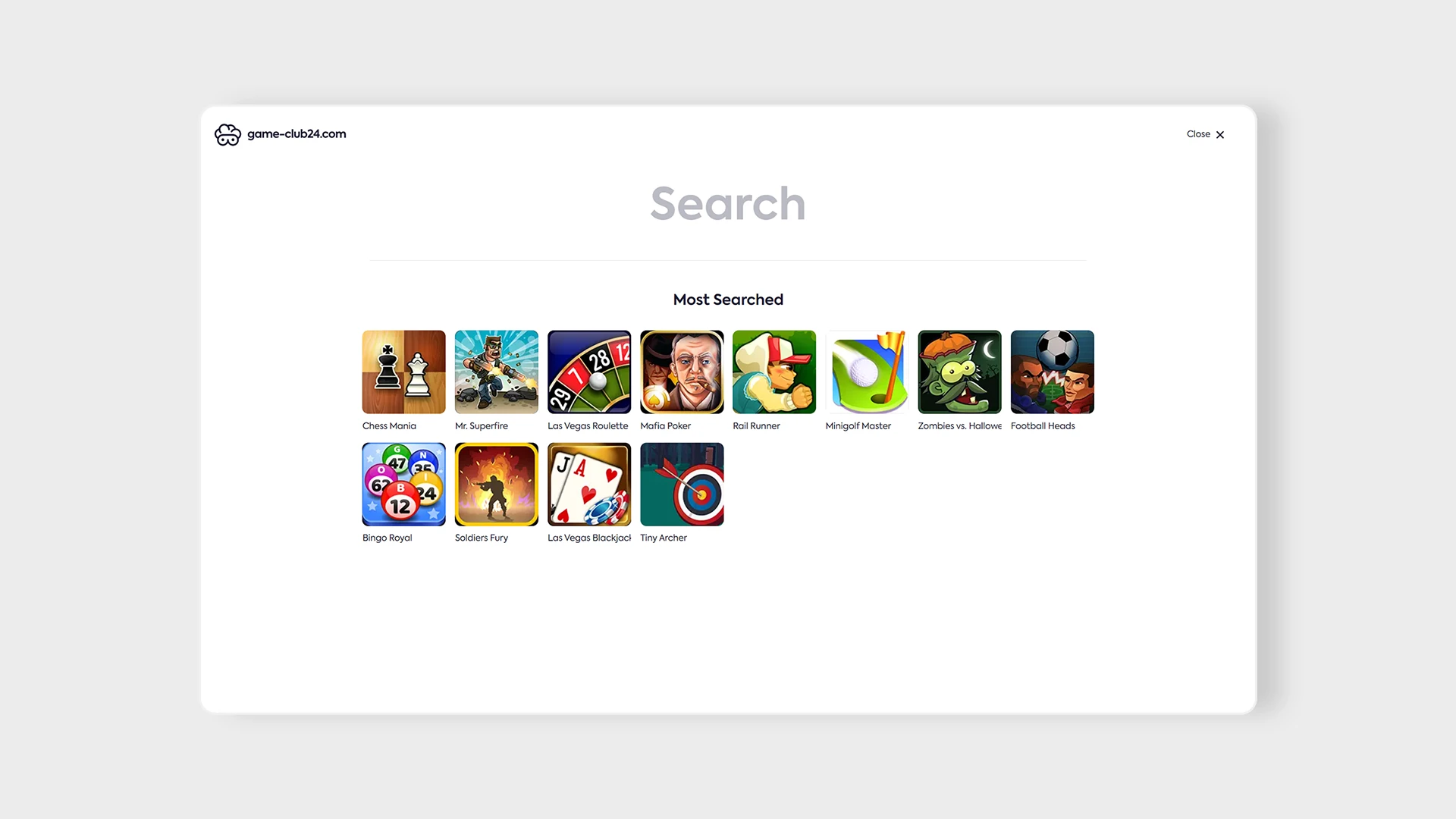Image resolution: width=1456 pixels, height=819 pixels.
Task: Click the Mafia Poker title text
Action: 665,426
